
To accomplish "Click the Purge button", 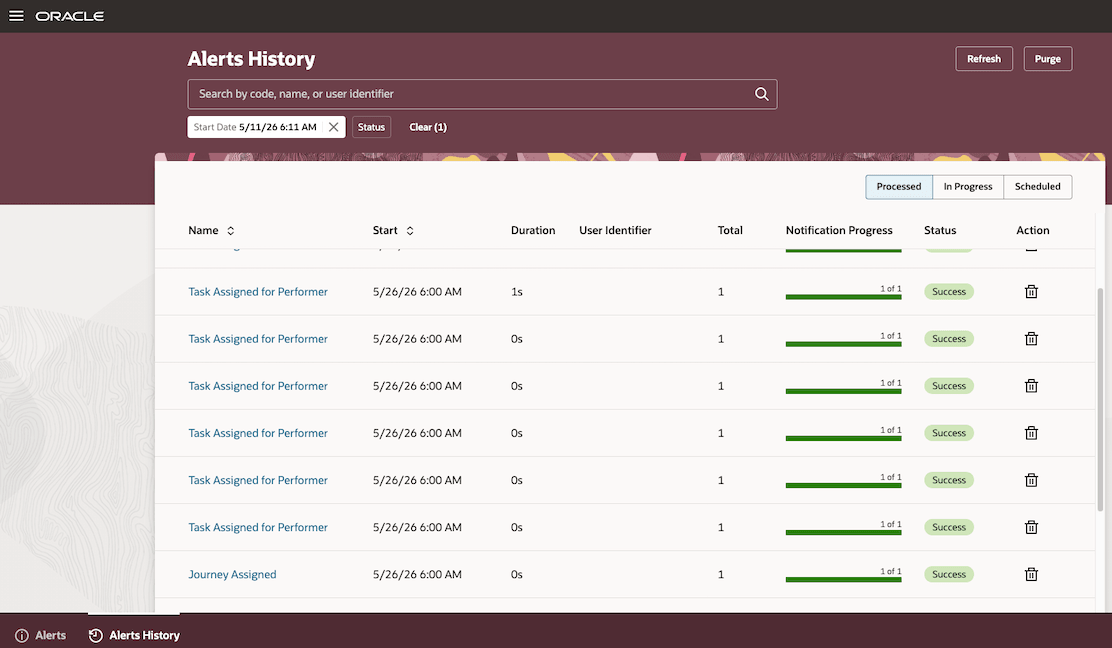I will (1047, 59).
